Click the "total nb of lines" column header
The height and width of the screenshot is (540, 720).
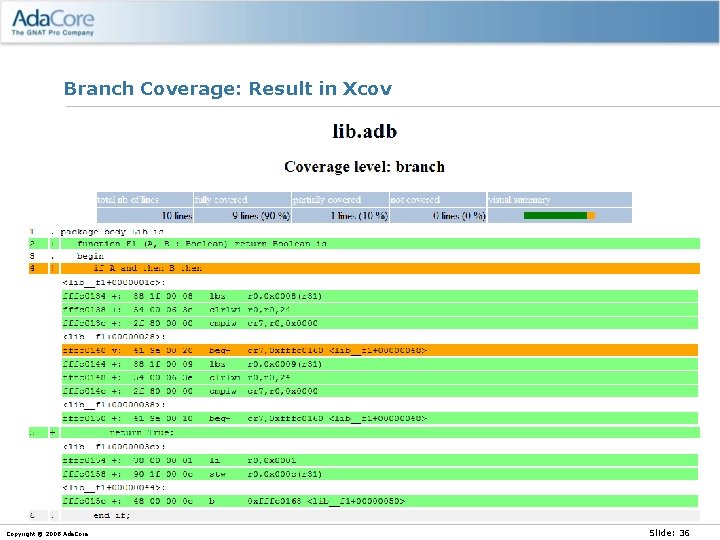145,200
